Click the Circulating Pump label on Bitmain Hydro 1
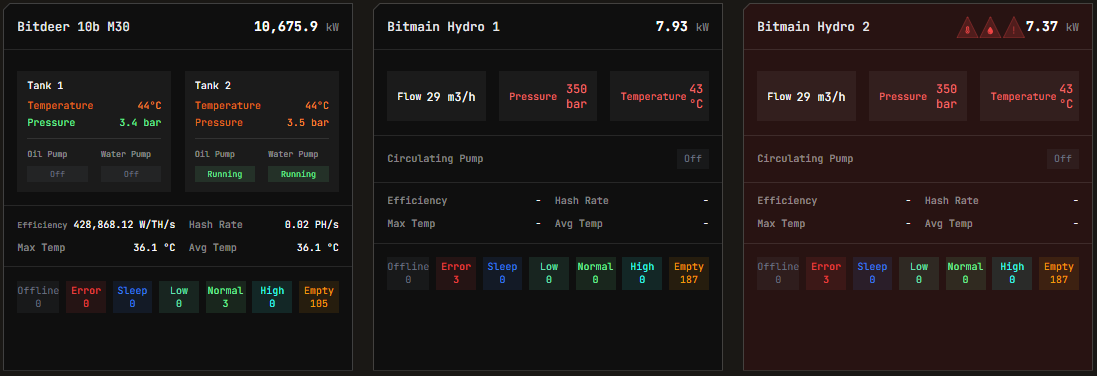Viewport: 1097px width, 376px height. click(x=435, y=159)
